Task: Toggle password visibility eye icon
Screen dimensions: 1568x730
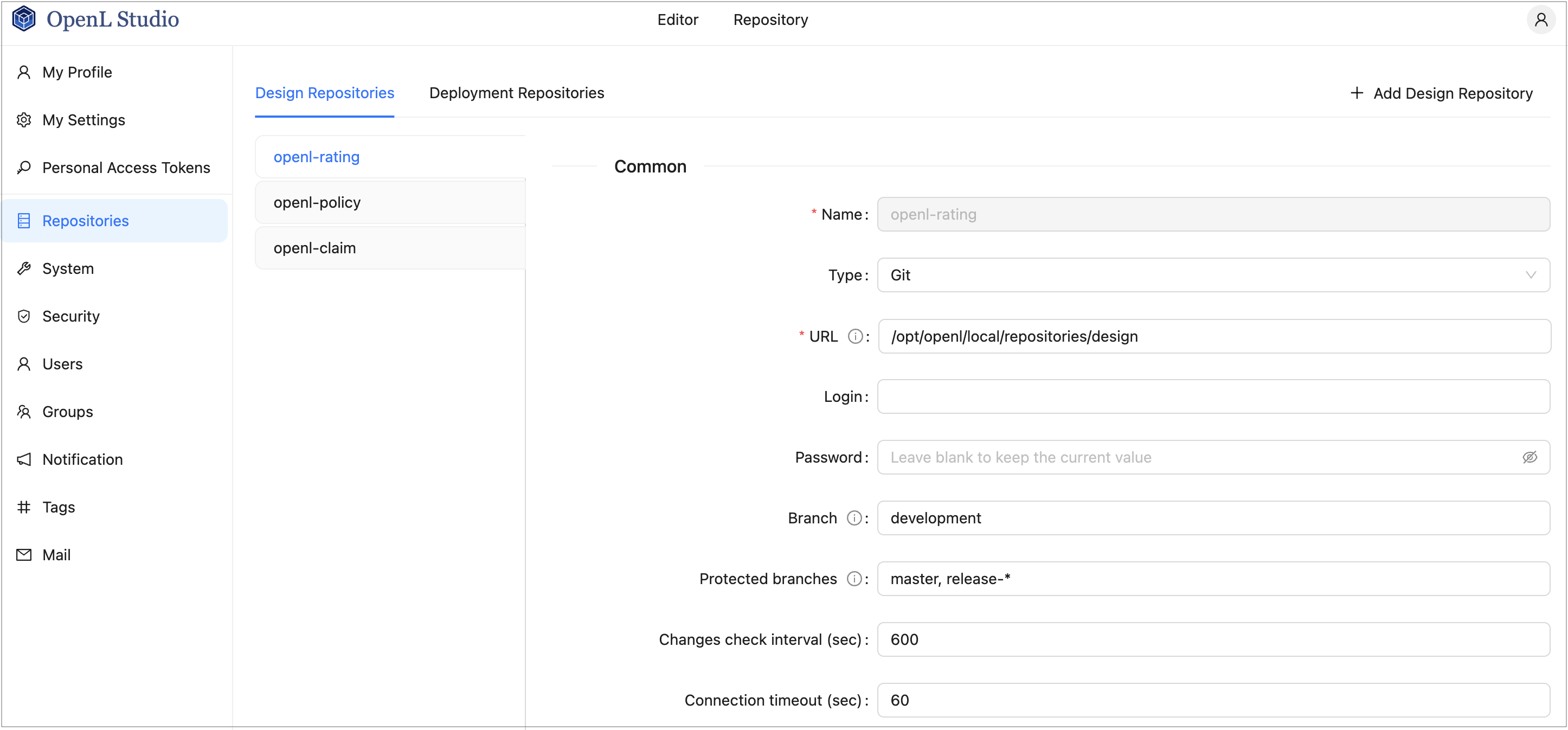Action: click(x=1529, y=457)
